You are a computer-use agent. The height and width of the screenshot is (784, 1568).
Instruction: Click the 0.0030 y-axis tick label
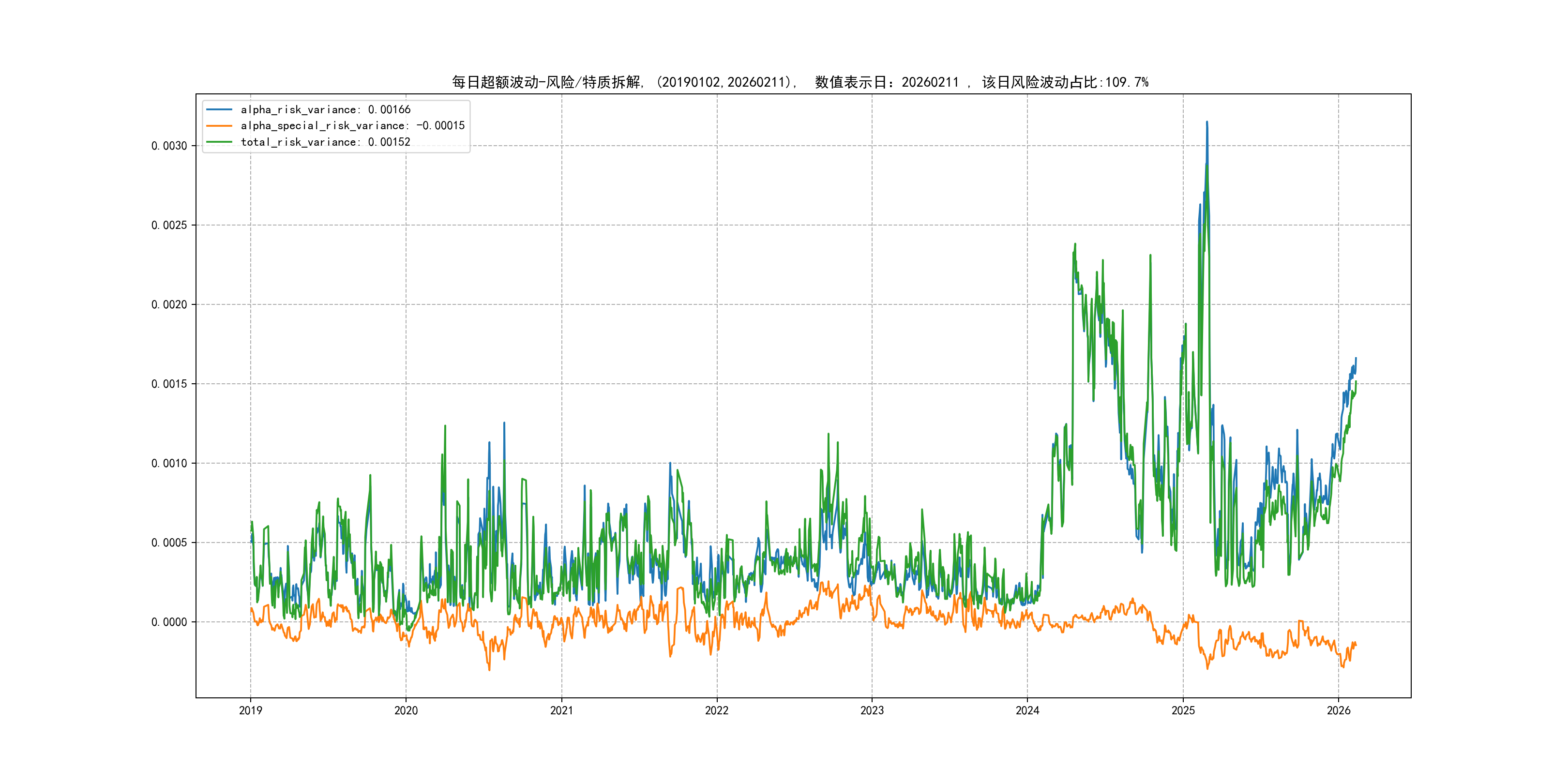click(x=169, y=146)
